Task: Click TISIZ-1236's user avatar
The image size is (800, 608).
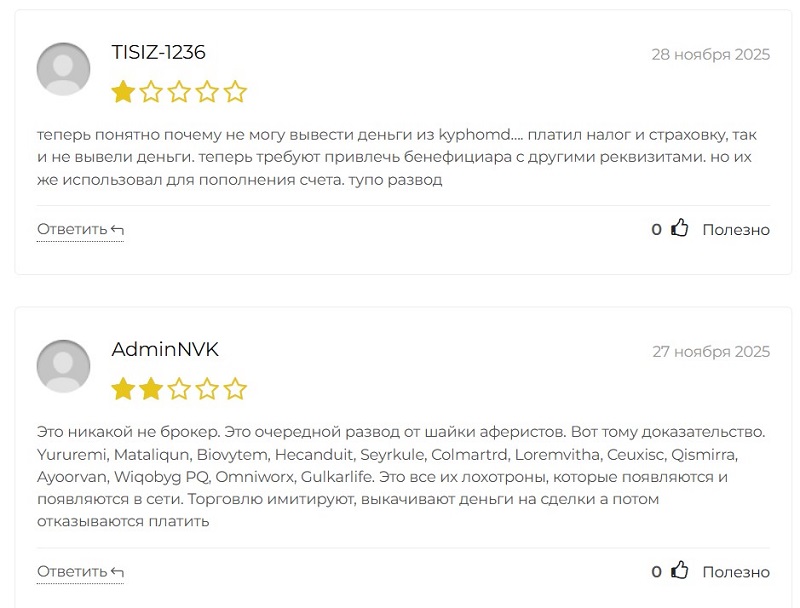Action: click(63, 69)
